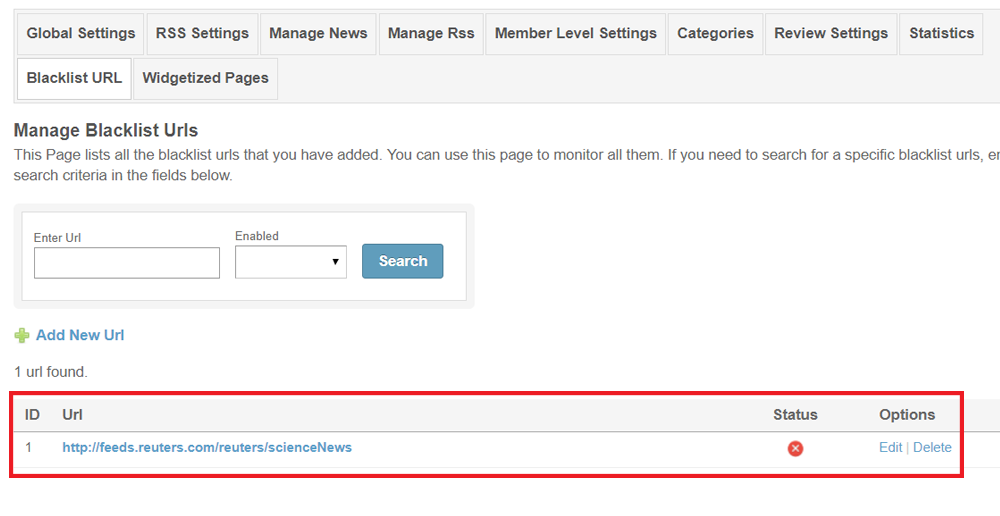
Task: Open the Widgetized Pages tab
Action: click(205, 78)
